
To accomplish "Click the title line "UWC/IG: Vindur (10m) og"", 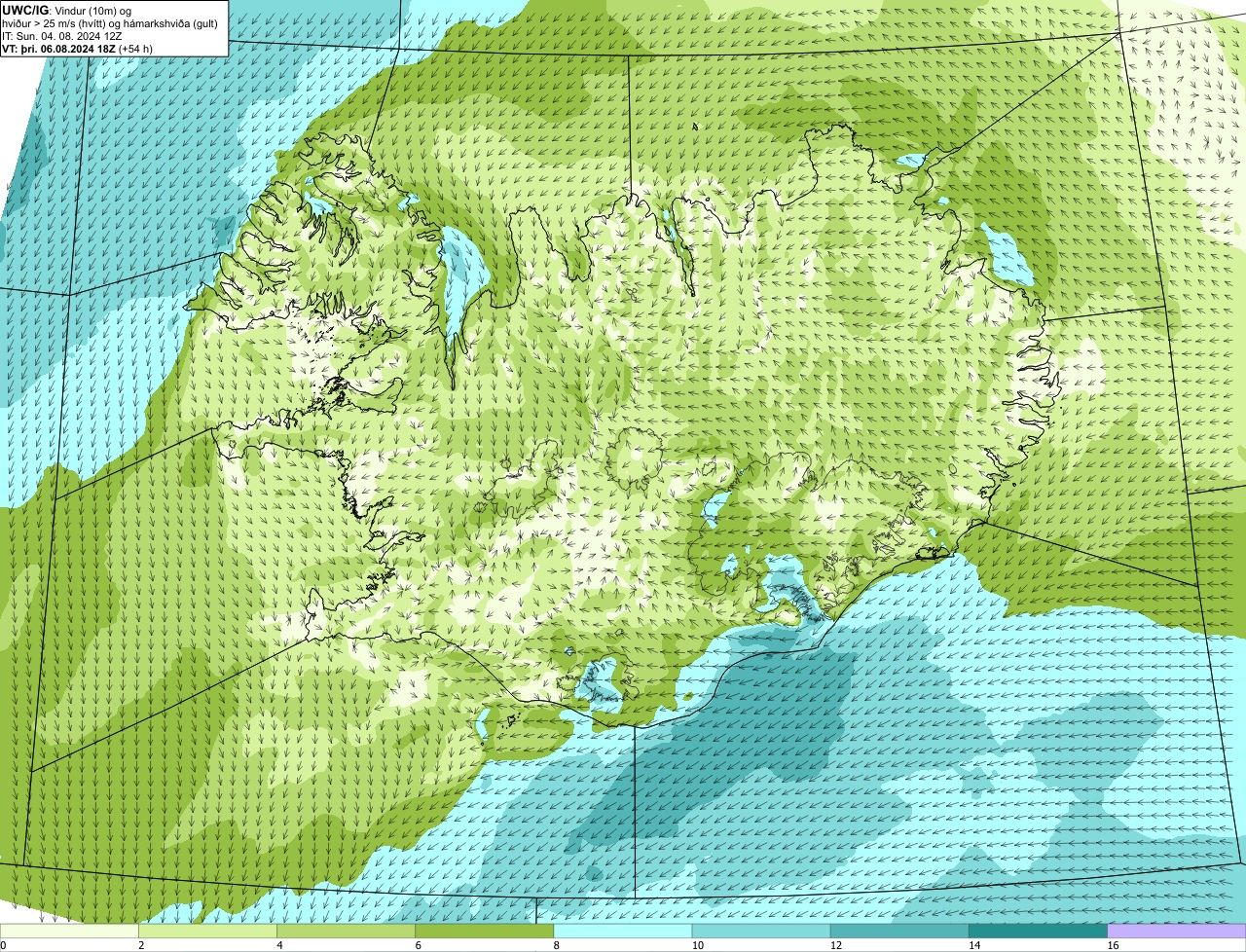I will coord(66,10).
